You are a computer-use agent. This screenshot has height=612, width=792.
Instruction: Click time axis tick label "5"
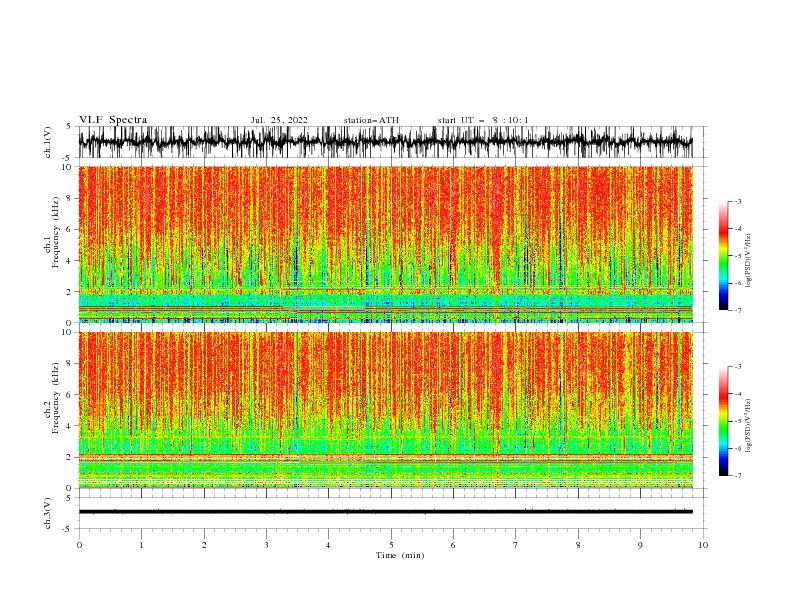coord(391,545)
